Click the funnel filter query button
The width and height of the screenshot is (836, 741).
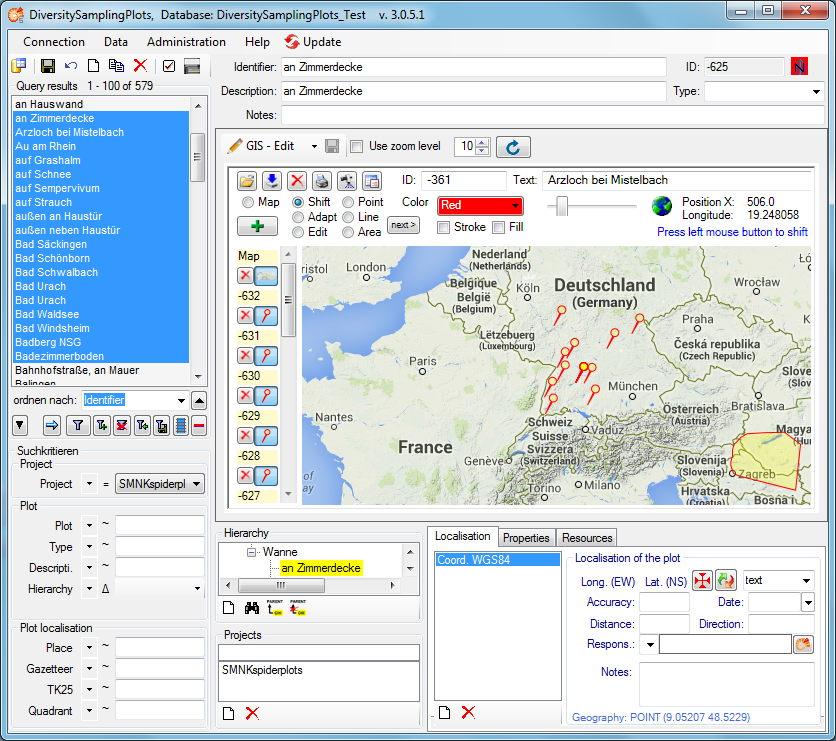click(78, 425)
